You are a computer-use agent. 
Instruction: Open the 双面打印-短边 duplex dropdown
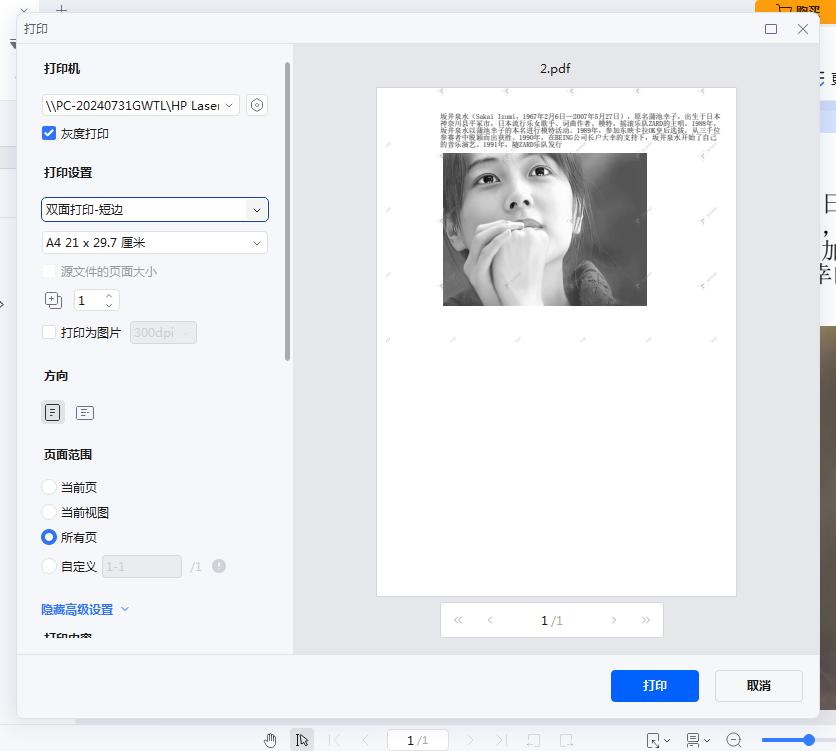[155, 209]
